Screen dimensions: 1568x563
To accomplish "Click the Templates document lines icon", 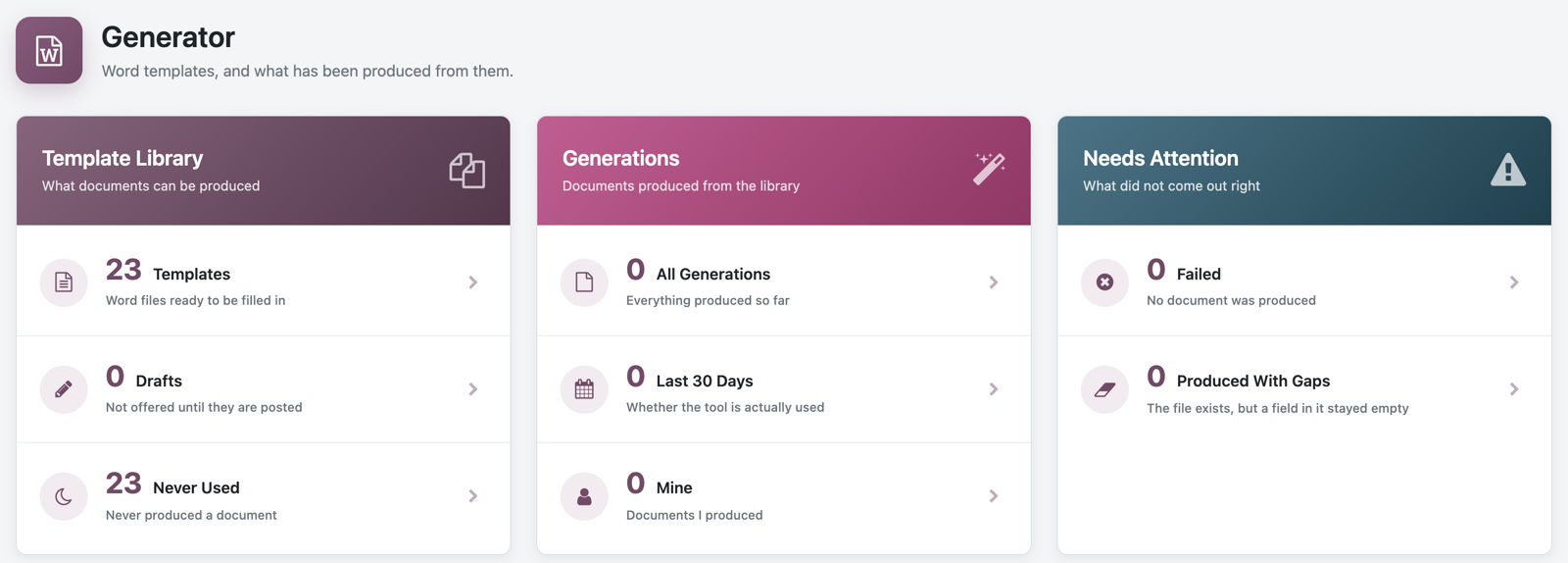I will click(64, 282).
